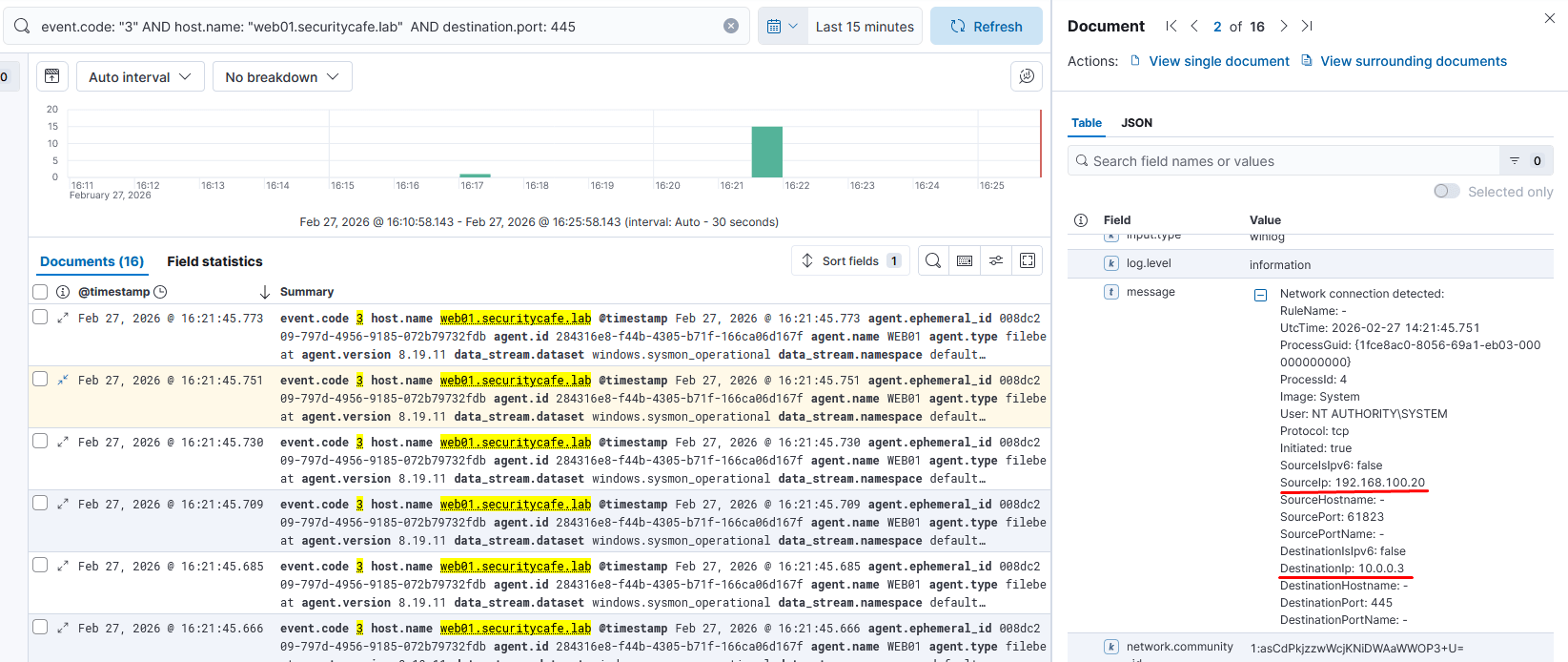Close the Document flyout panel

coord(1550,18)
